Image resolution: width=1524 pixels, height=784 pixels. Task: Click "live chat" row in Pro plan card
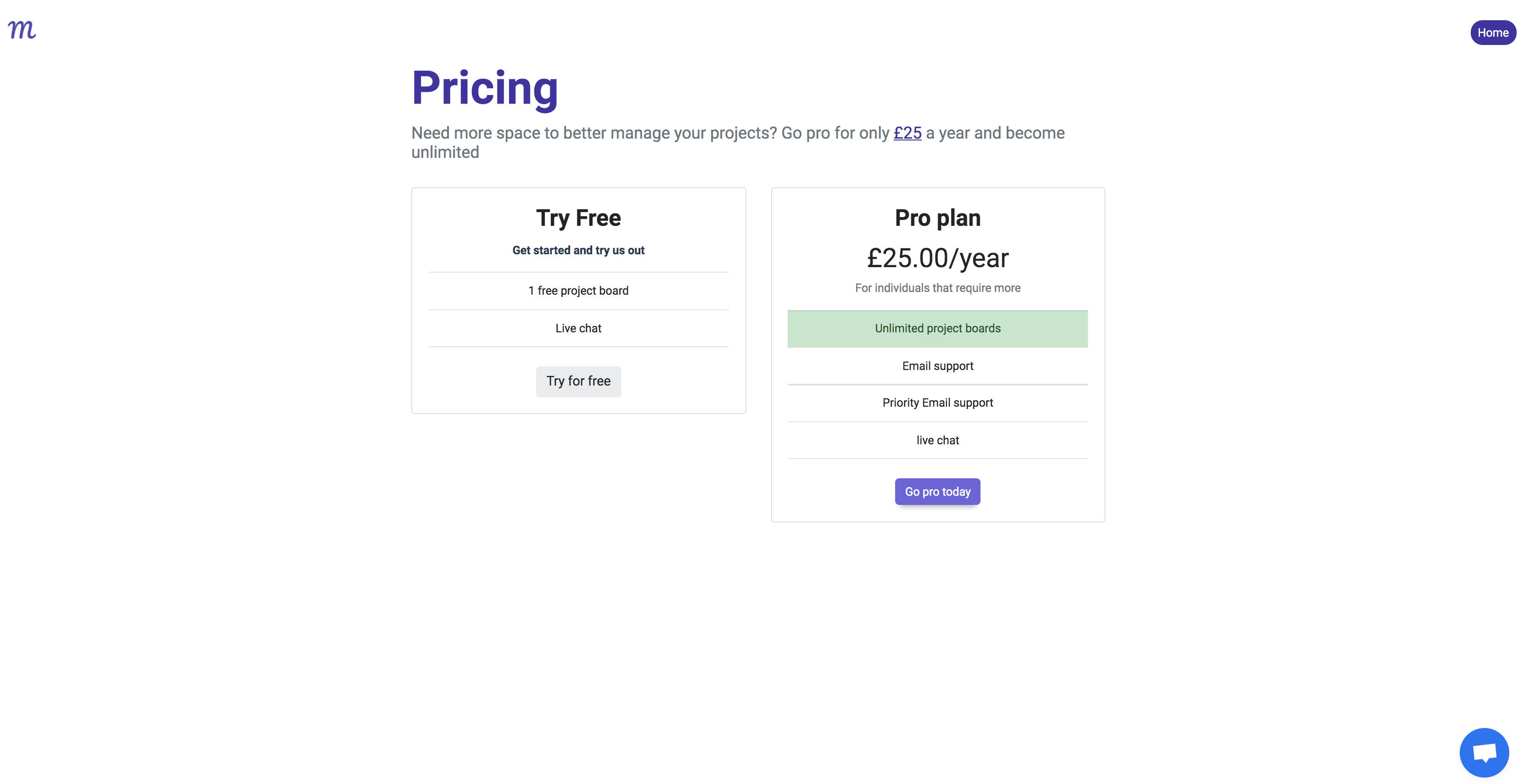[x=937, y=441]
